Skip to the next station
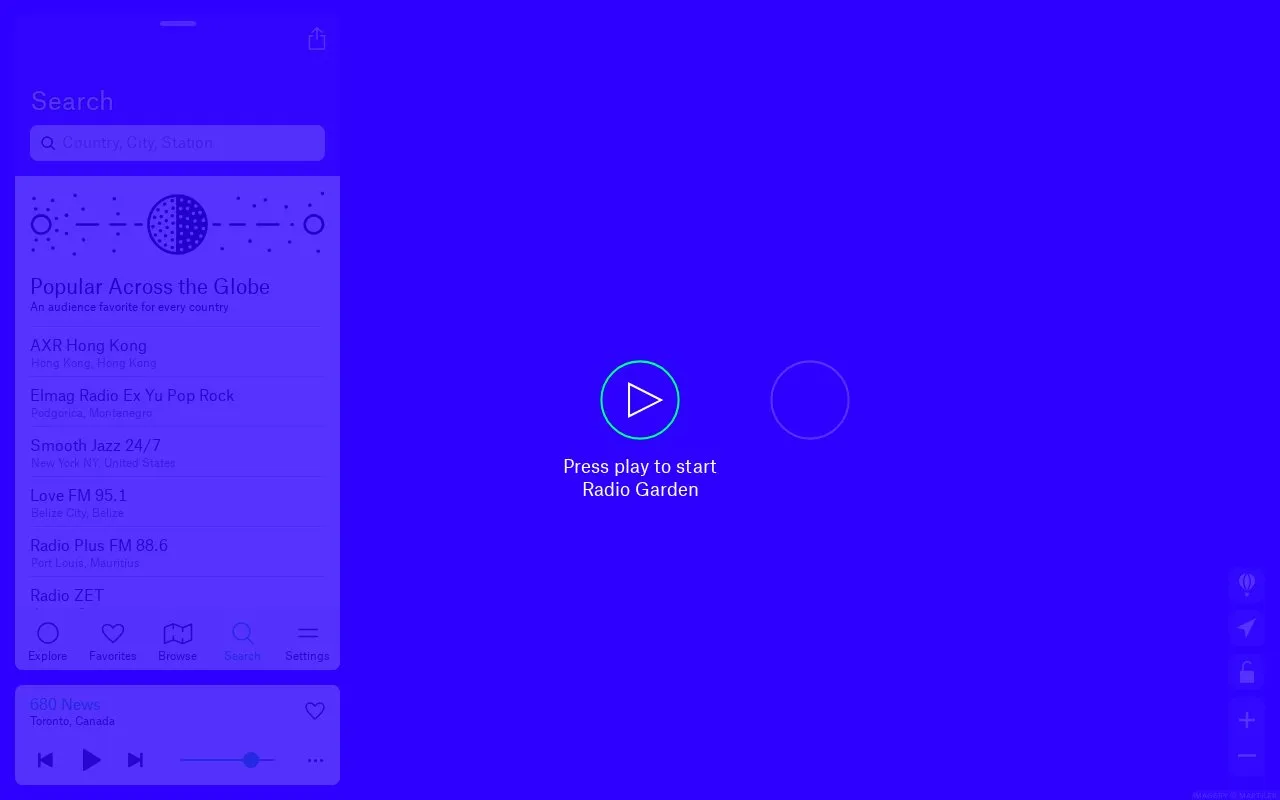The height and width of the screenshot is (800, 1280). [x=135, y=760]
